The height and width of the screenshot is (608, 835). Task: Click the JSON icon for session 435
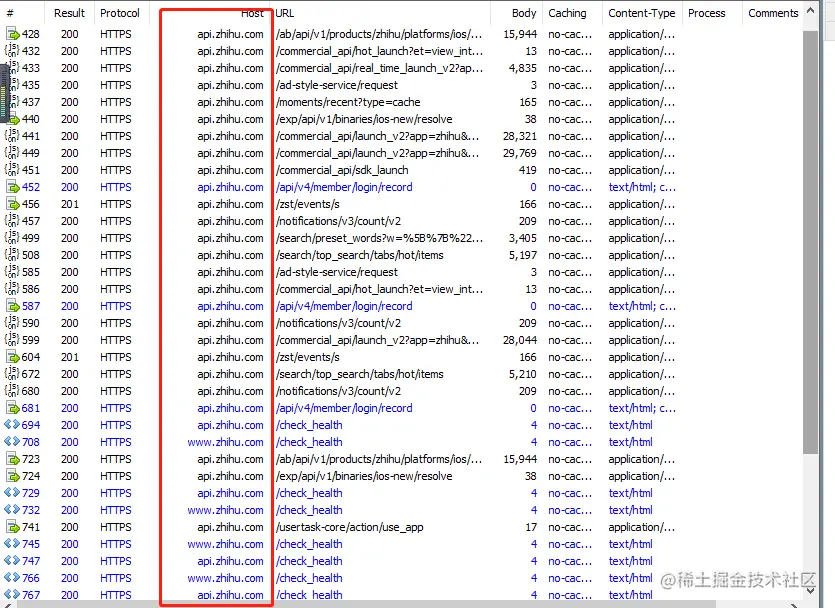coord(12,85)
